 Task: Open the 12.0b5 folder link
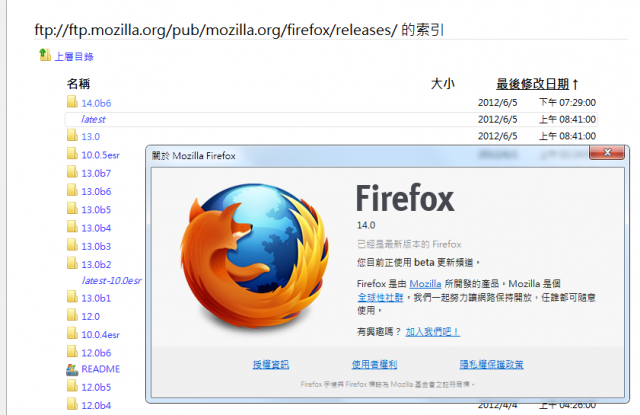tap(96, 387)
